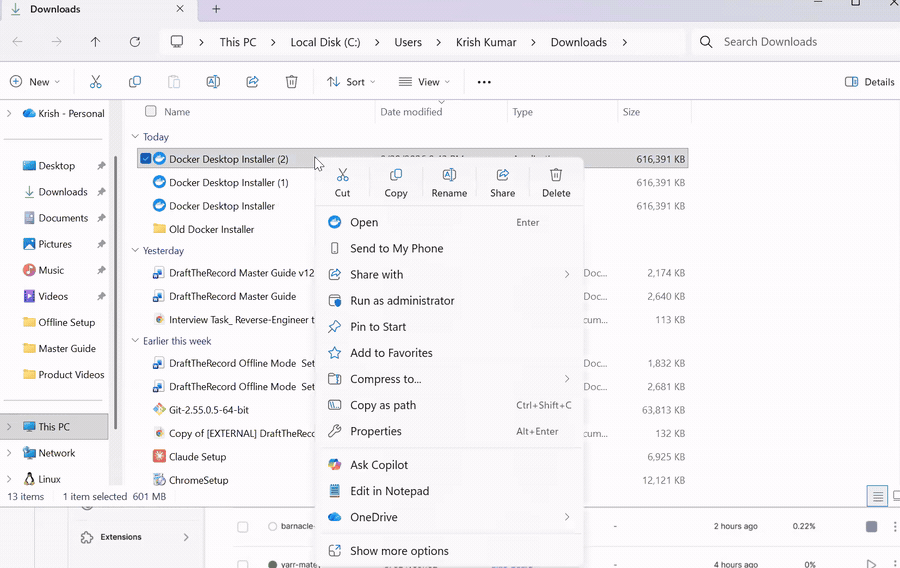Collapse the Today group
The image size is (900, 568).
[x=135, y=137]
